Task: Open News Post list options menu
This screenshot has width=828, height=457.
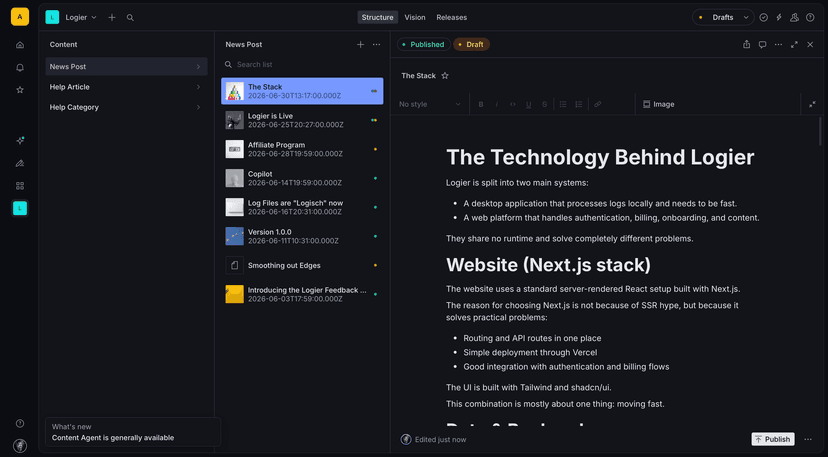Action: 377,44
